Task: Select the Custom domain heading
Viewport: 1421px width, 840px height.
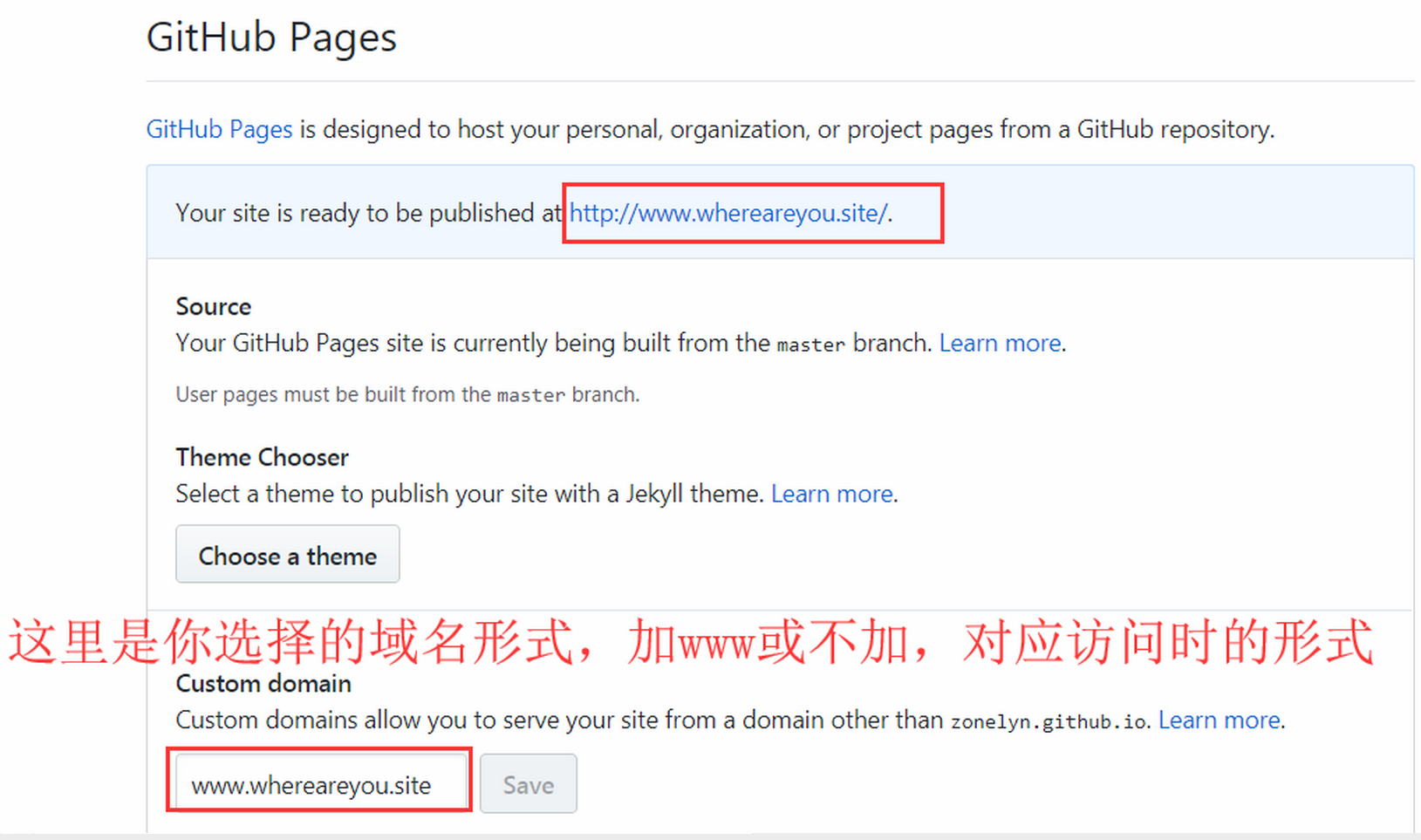Action: click(263, 683)
